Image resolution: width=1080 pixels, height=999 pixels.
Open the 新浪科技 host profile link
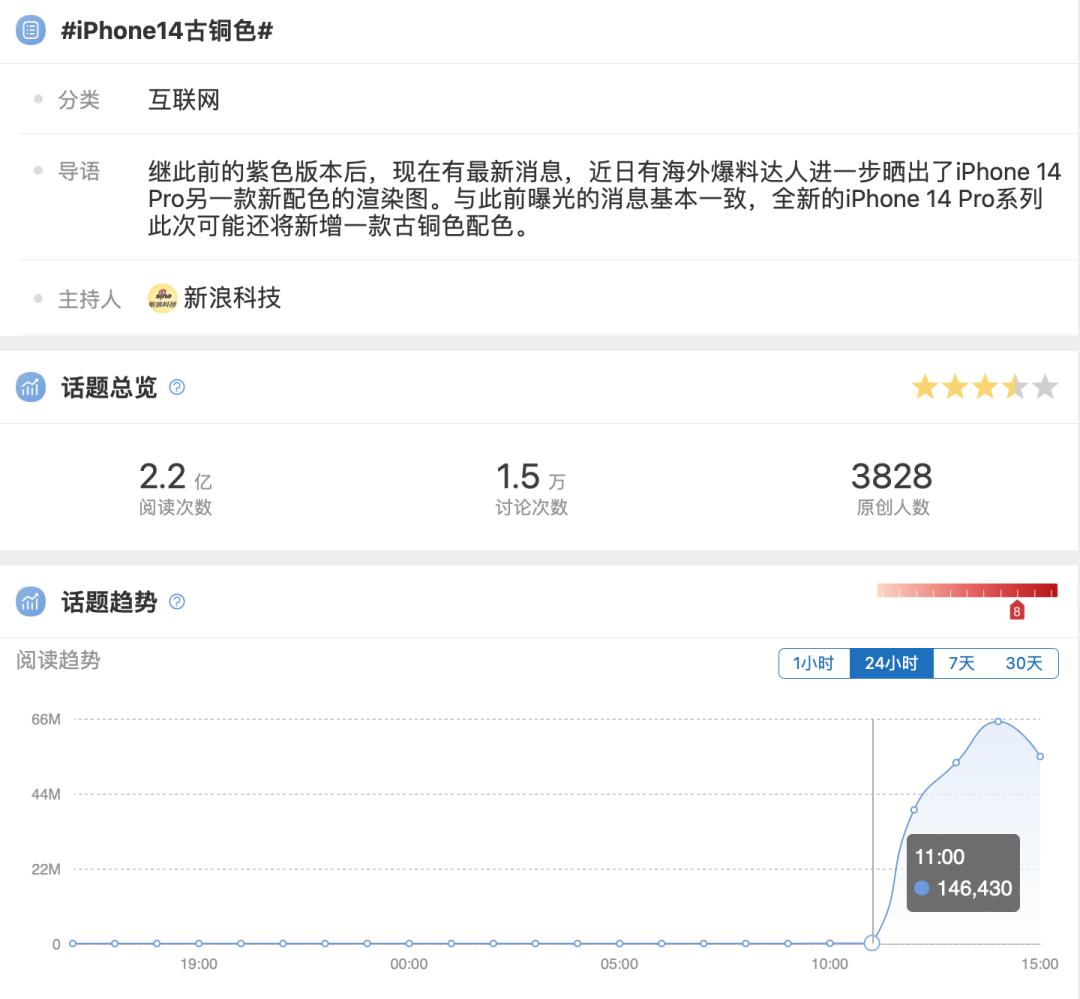(x=232, y=298)
